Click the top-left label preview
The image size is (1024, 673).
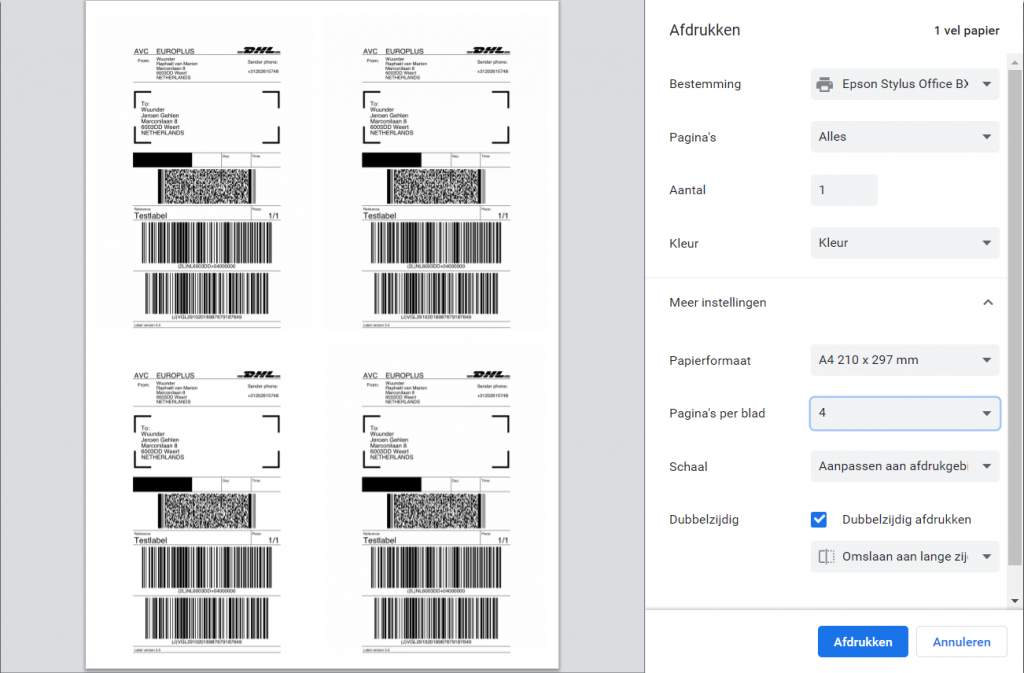point(206,187)
